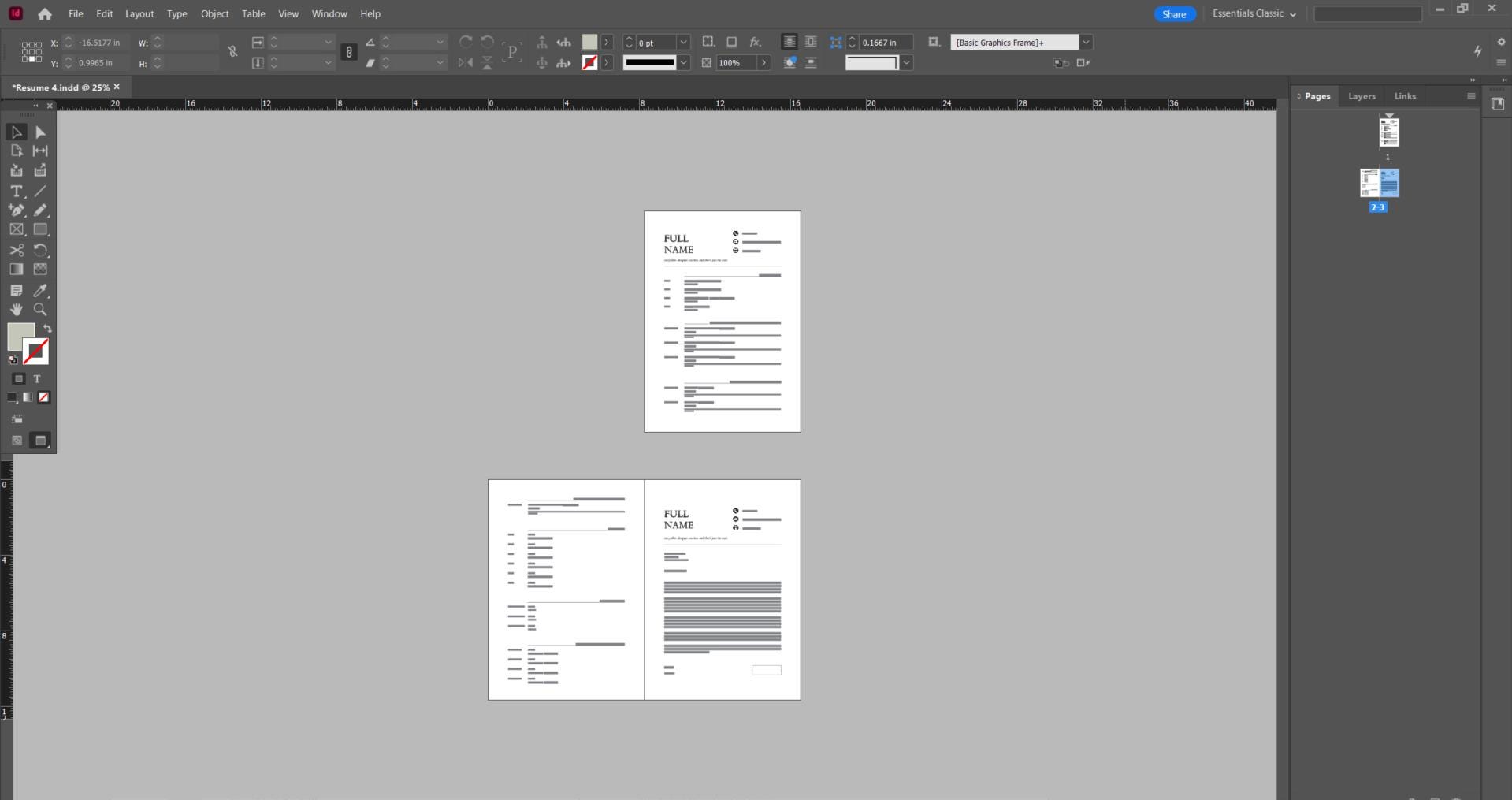Select the Pen tool

click(17, 210)
